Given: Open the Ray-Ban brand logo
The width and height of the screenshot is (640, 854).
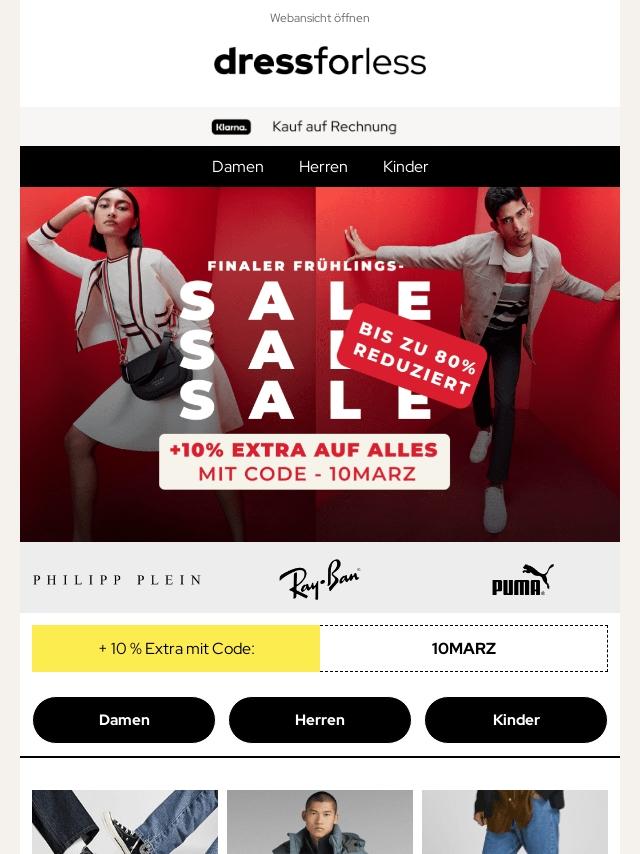Looking at the screenshot, I should (x=320, y=578).
